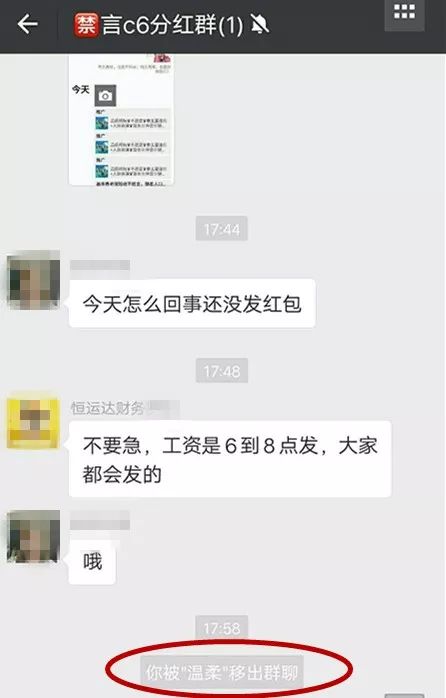The image size is (446, 698).
Task: Open the grid menu icon at top right
Action: (404, 13)
